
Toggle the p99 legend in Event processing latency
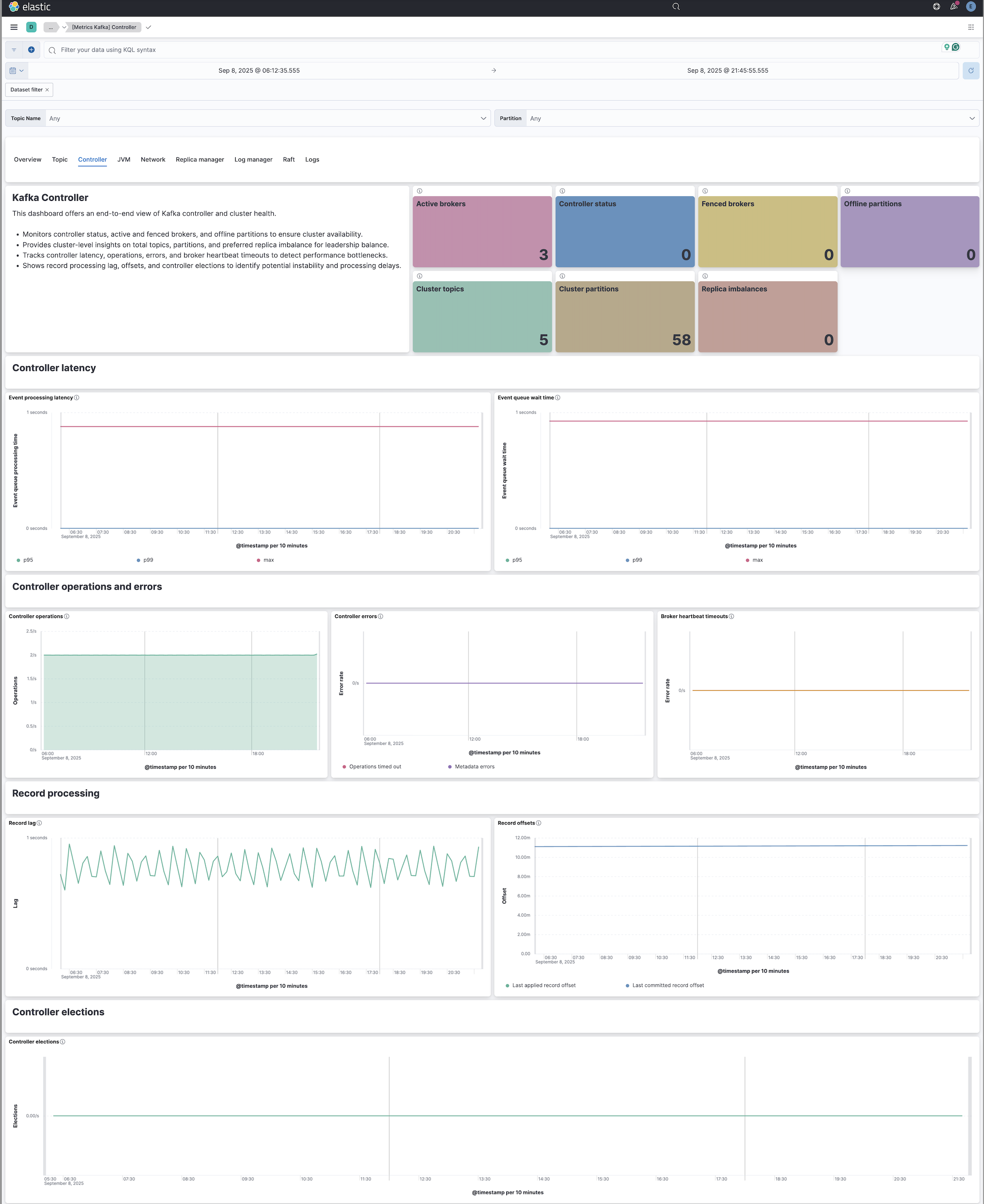coord(148,560)
